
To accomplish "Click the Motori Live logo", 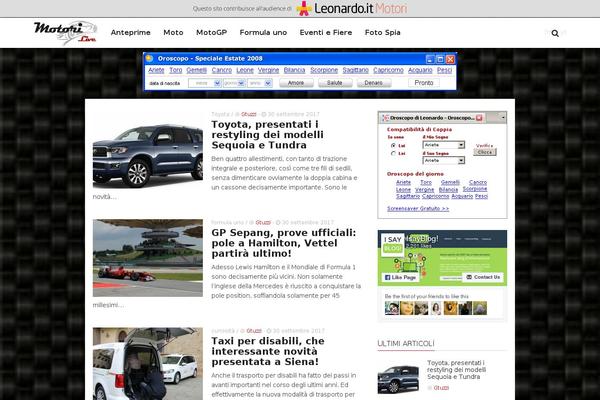I will 65,33.
